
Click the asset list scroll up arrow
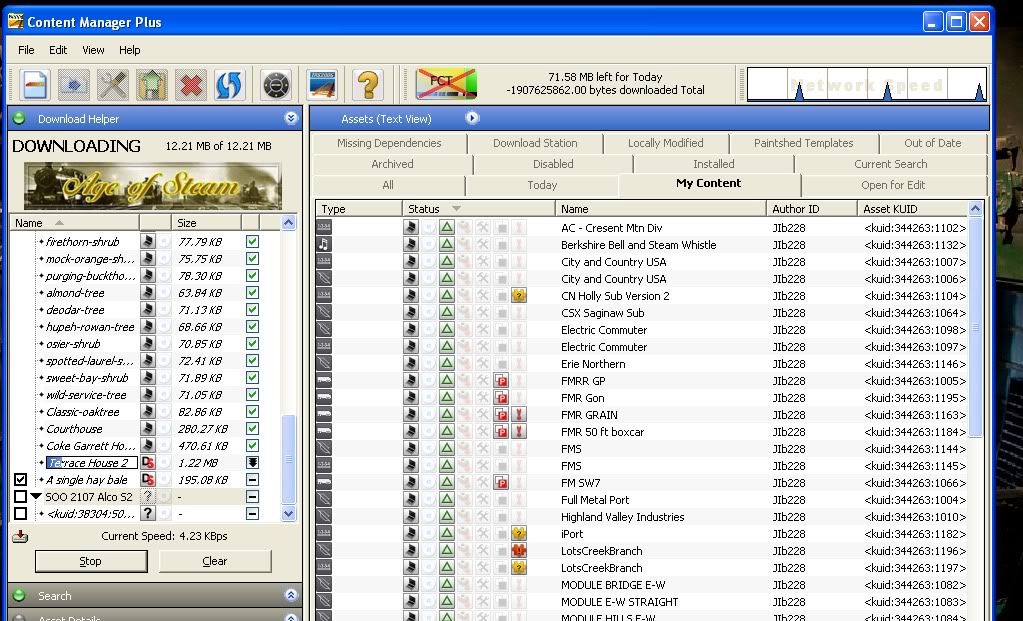click(x=975, y=209)
